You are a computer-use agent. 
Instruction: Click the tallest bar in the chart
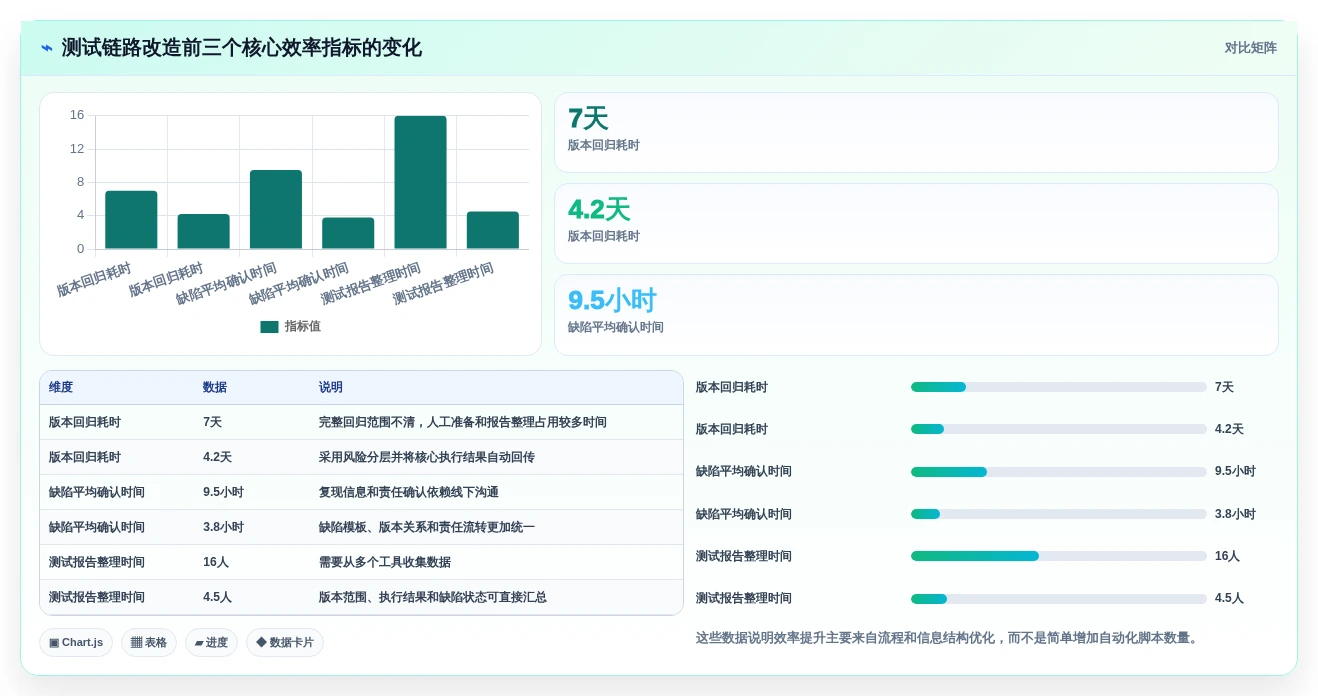point(420,182)
